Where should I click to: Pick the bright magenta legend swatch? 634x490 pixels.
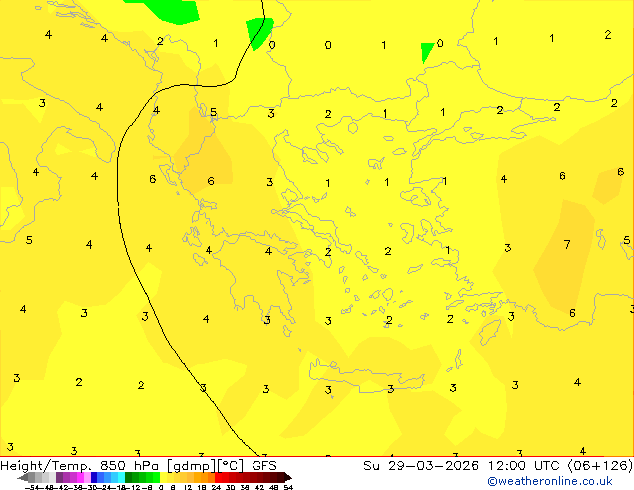pyautogui.click(x=80, y=477)
